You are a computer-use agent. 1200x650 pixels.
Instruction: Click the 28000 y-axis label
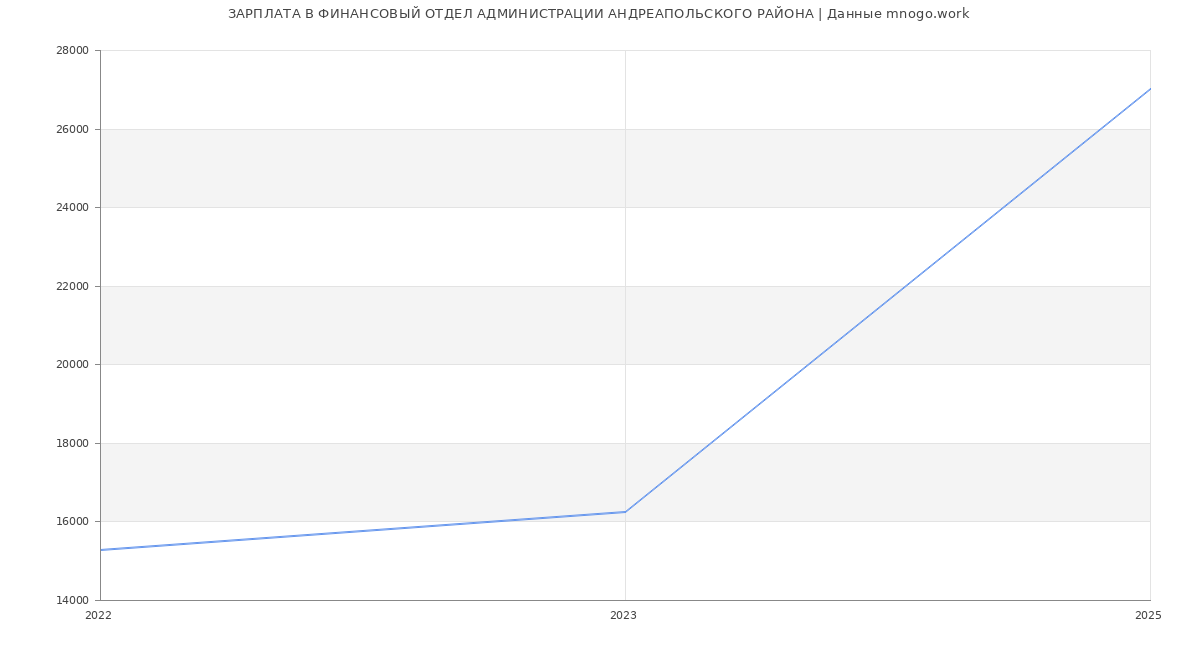point(74,51)
